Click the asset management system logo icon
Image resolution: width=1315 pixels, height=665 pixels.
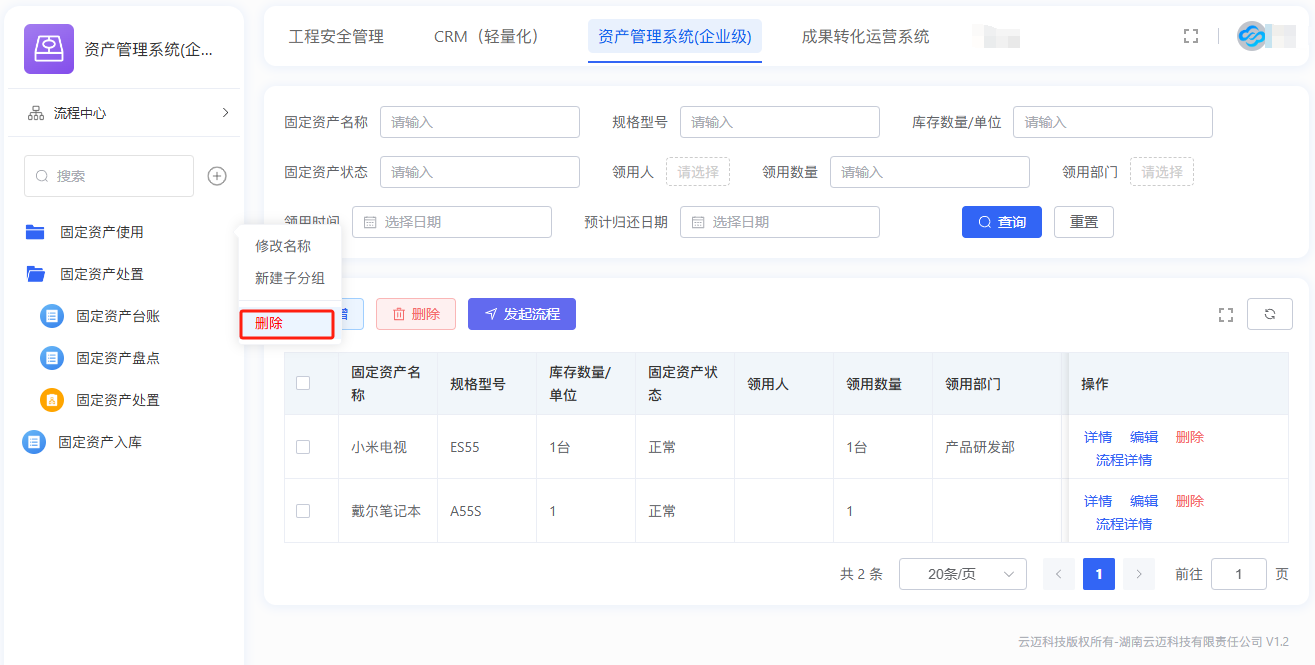click(x=49, y=49)
